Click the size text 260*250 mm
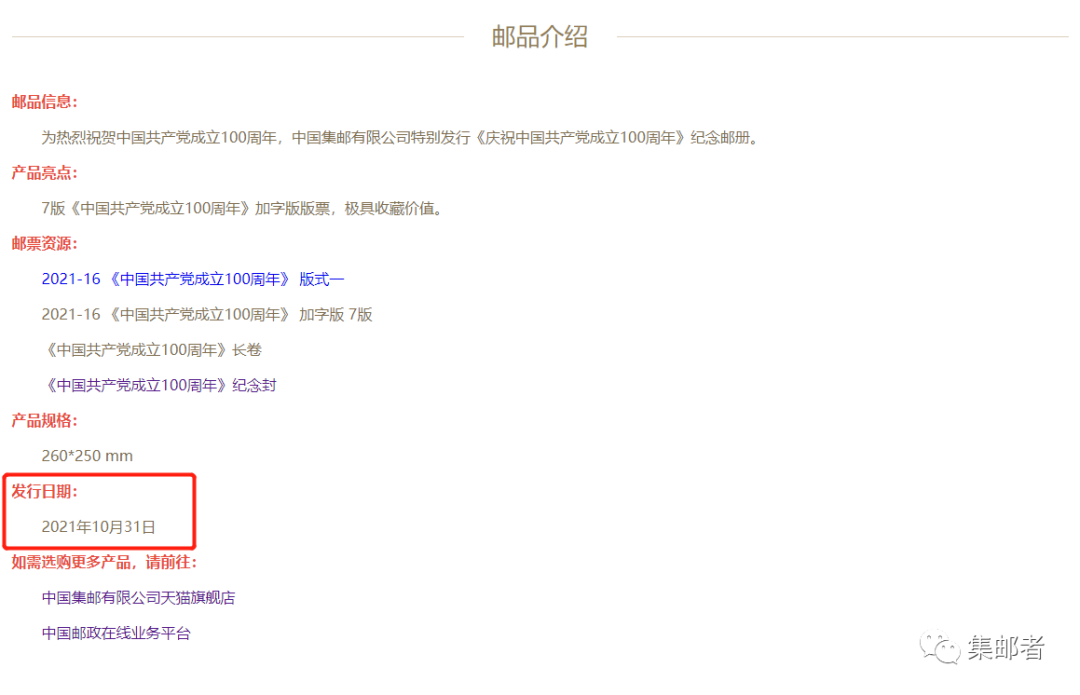 click(87, 456)
